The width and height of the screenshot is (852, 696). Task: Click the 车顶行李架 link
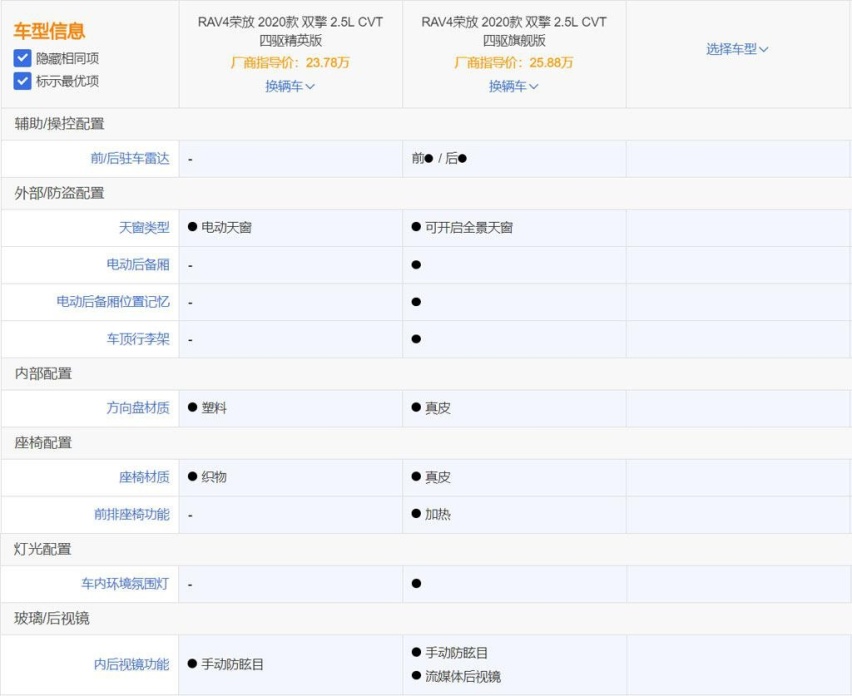point(138,338)
